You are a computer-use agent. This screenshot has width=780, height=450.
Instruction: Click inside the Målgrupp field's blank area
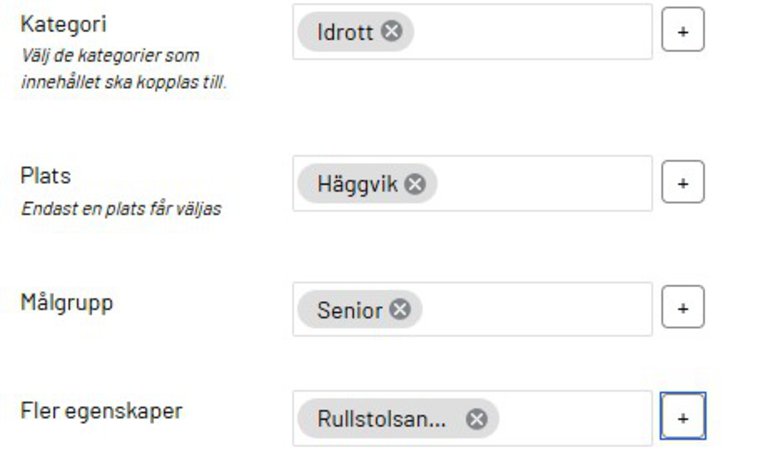[x=535, y=310]
